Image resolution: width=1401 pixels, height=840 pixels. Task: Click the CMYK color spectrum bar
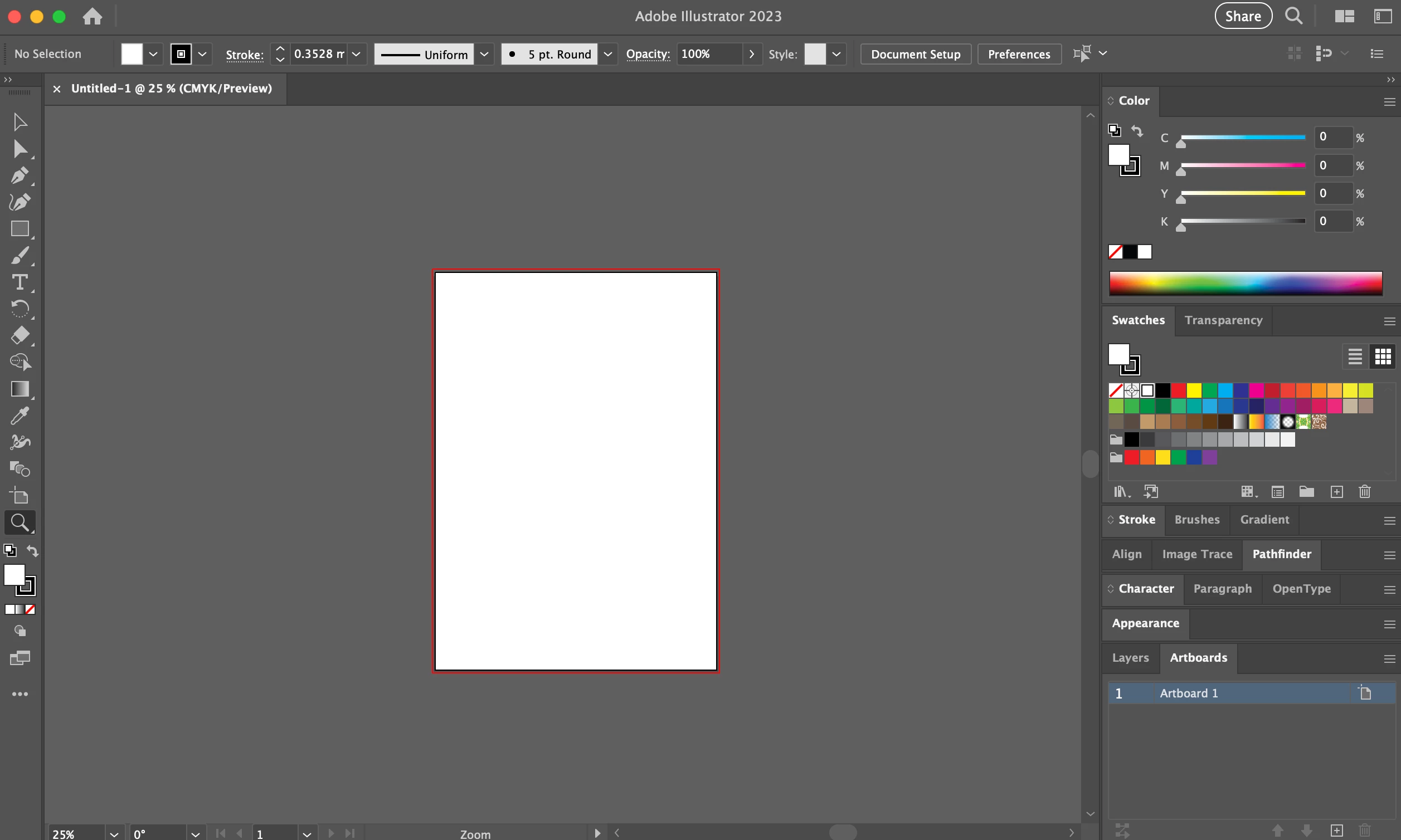point(1246,283)
